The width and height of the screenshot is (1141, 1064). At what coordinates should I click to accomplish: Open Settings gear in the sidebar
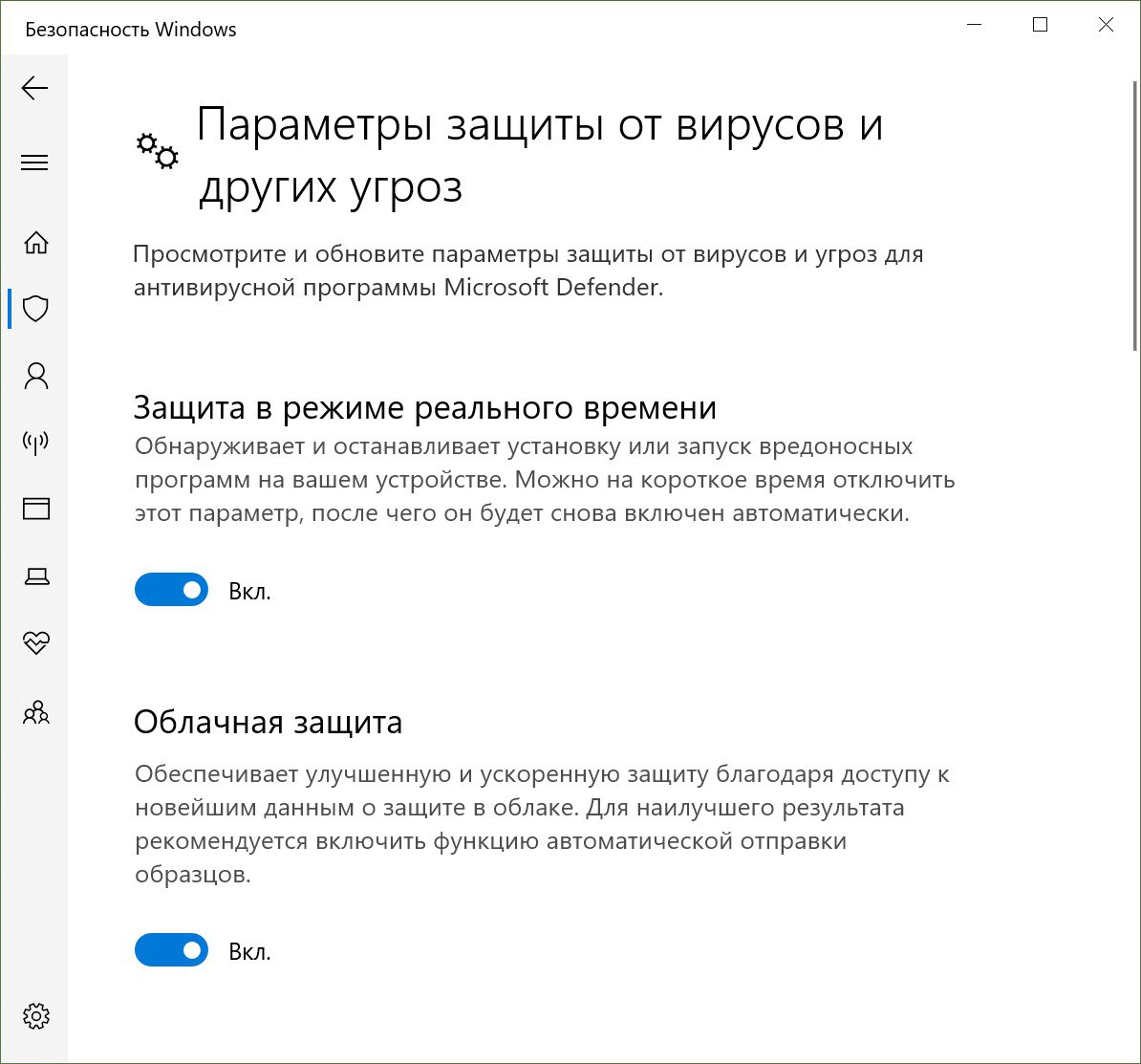tap(35, 1016)
